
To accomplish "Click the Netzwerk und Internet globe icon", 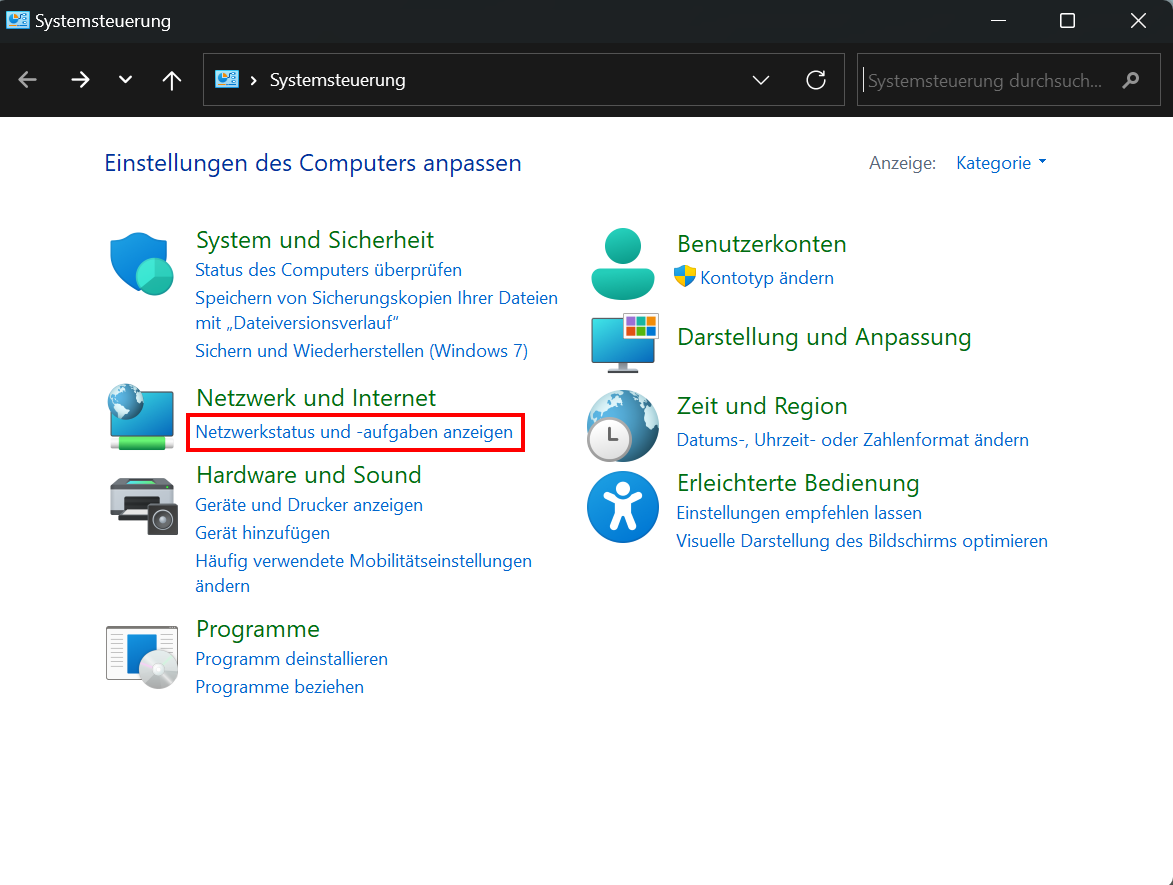I will [x=141, y=417].
